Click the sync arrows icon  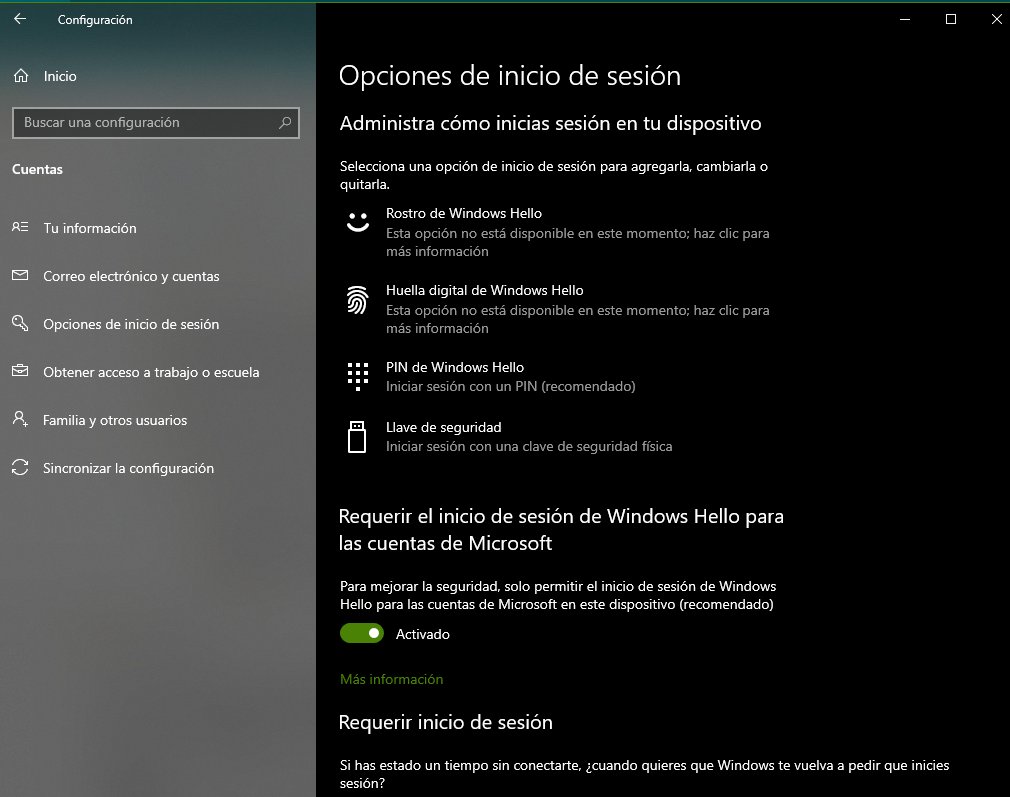point(20,467)
